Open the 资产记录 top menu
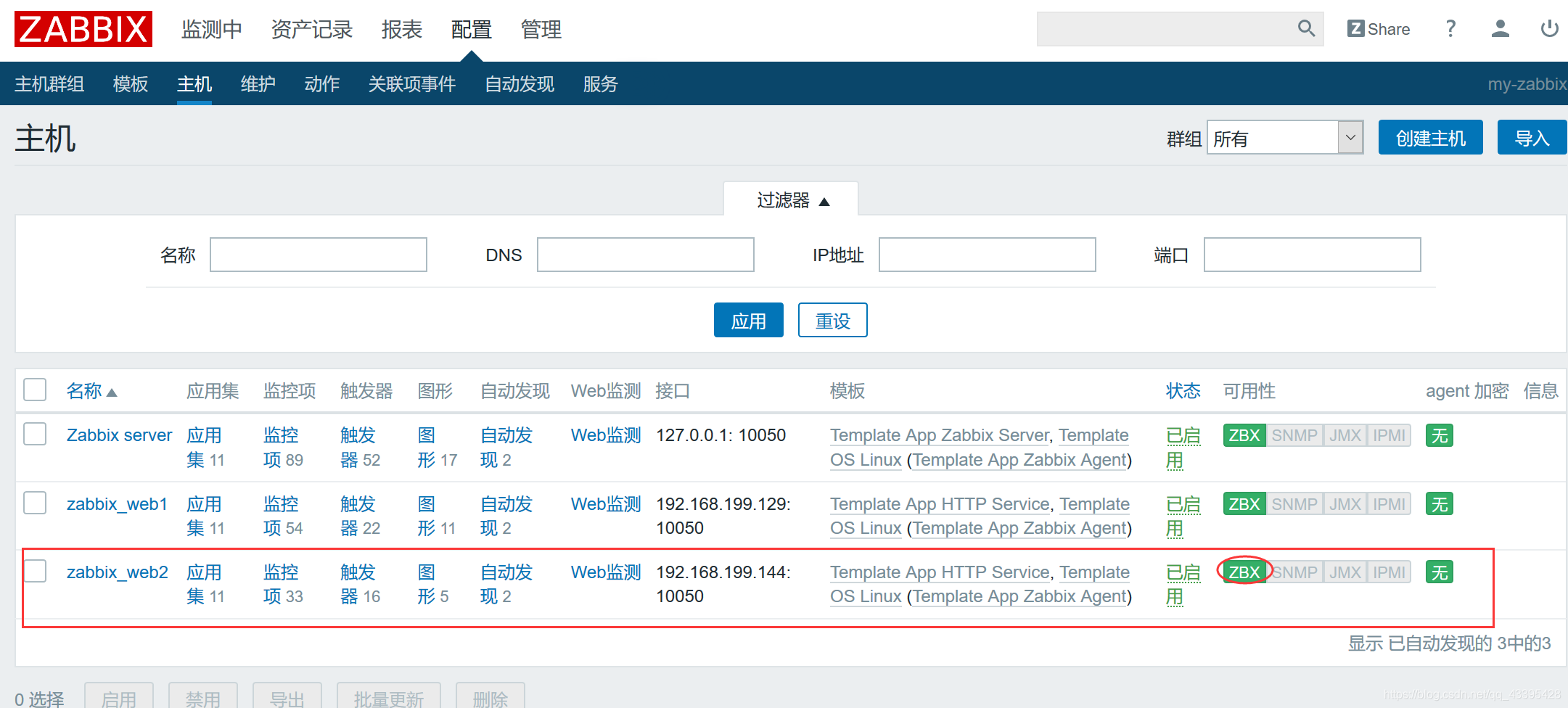Image resolution: width=1568 pixels, height=708 pixels. (312, 29)
